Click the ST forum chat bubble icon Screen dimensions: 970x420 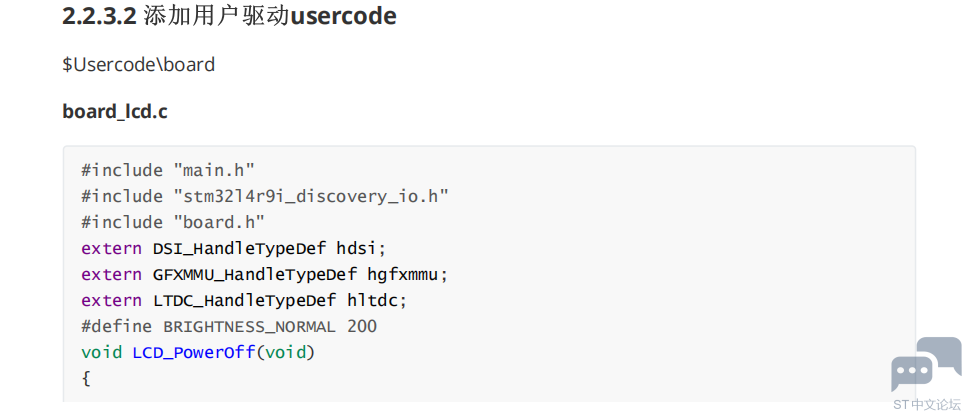tap(926, 364)
